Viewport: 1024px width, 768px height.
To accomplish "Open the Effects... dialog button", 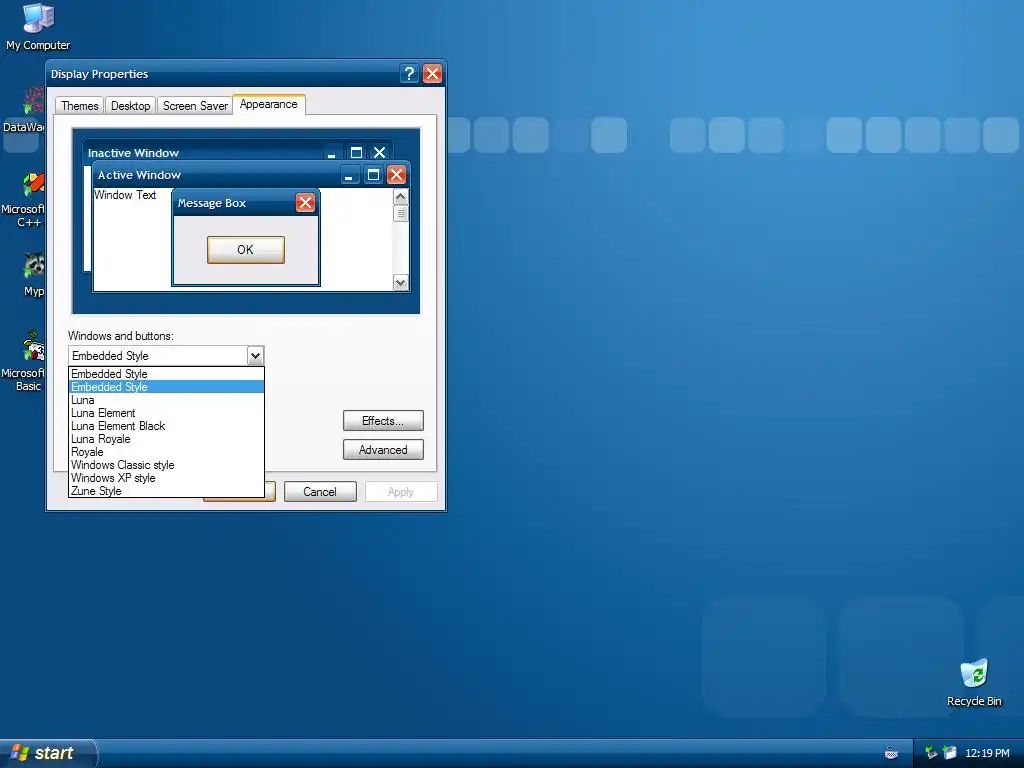I will point(383,421).
